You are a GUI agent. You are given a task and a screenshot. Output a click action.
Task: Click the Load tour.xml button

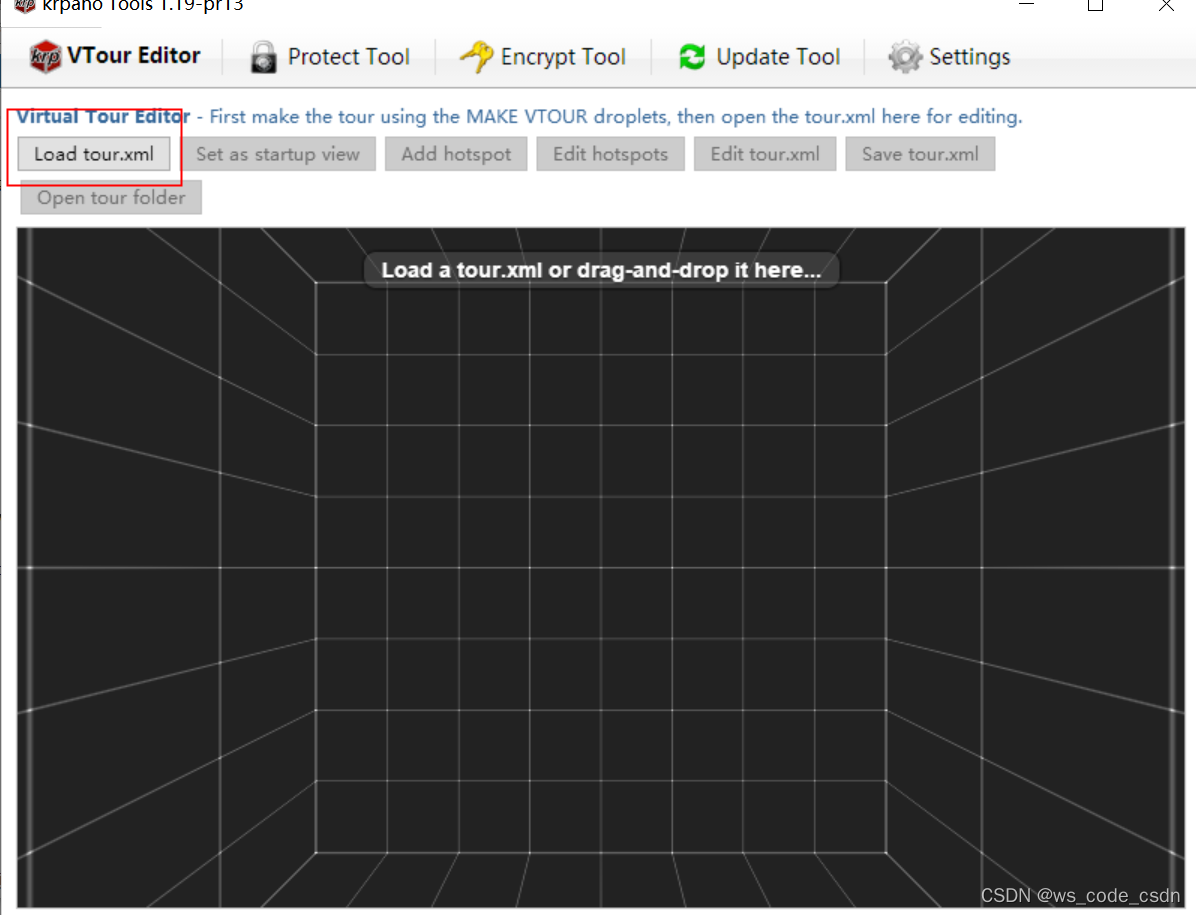coord(94,154)
